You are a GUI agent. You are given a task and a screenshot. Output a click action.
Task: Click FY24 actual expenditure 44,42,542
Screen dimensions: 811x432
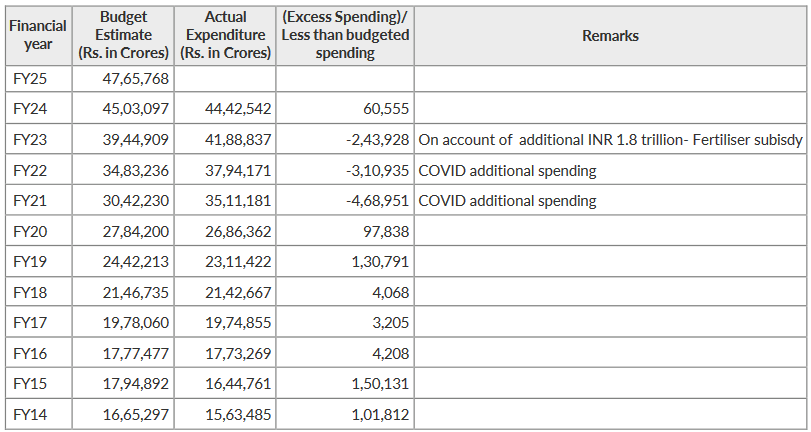[x=238, y=109]
